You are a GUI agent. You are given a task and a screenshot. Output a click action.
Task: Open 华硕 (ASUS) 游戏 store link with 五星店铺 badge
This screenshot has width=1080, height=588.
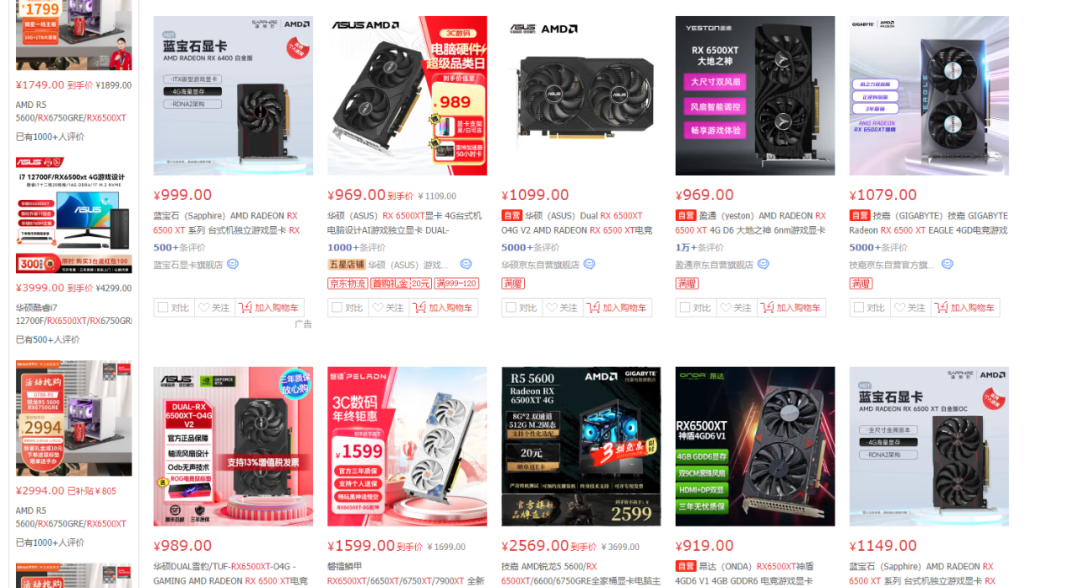click(408, 264)
